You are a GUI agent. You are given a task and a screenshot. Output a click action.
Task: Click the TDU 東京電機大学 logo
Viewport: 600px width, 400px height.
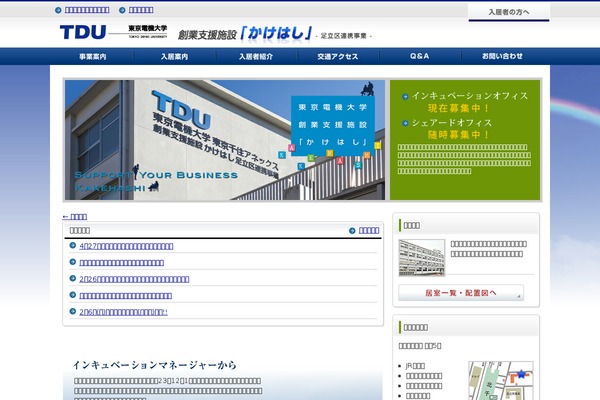tap(113, 32)
